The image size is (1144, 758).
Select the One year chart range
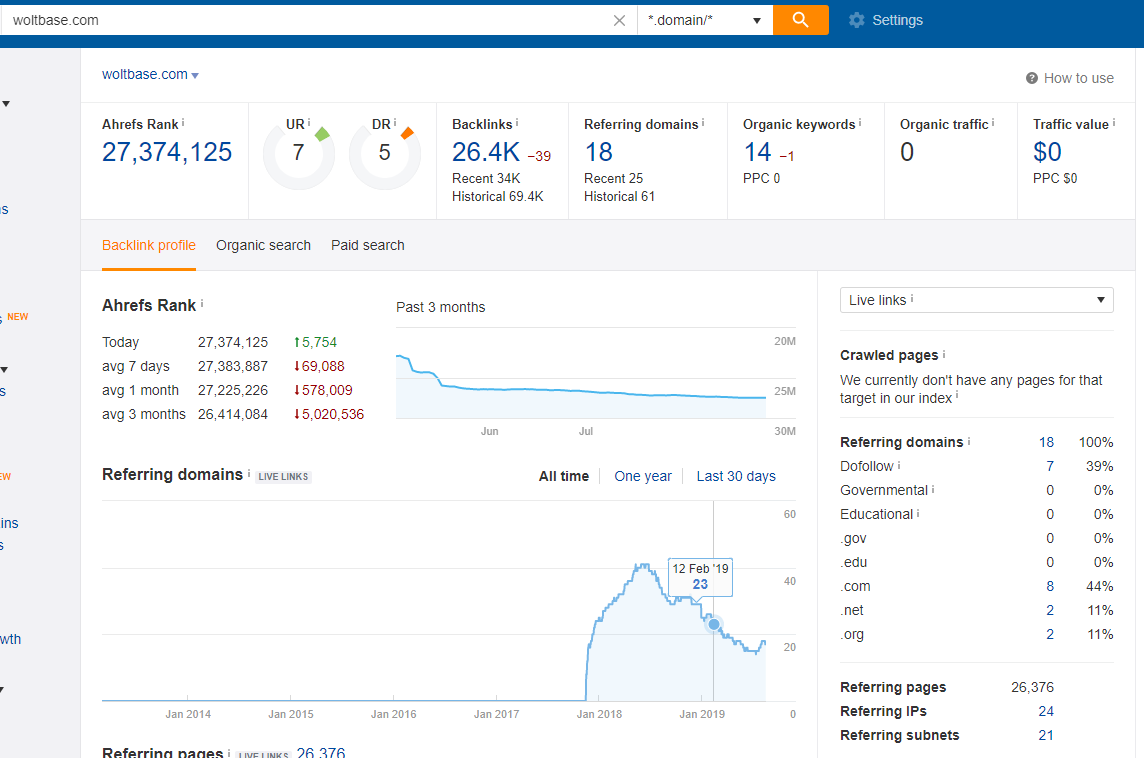tap(643, 476)
